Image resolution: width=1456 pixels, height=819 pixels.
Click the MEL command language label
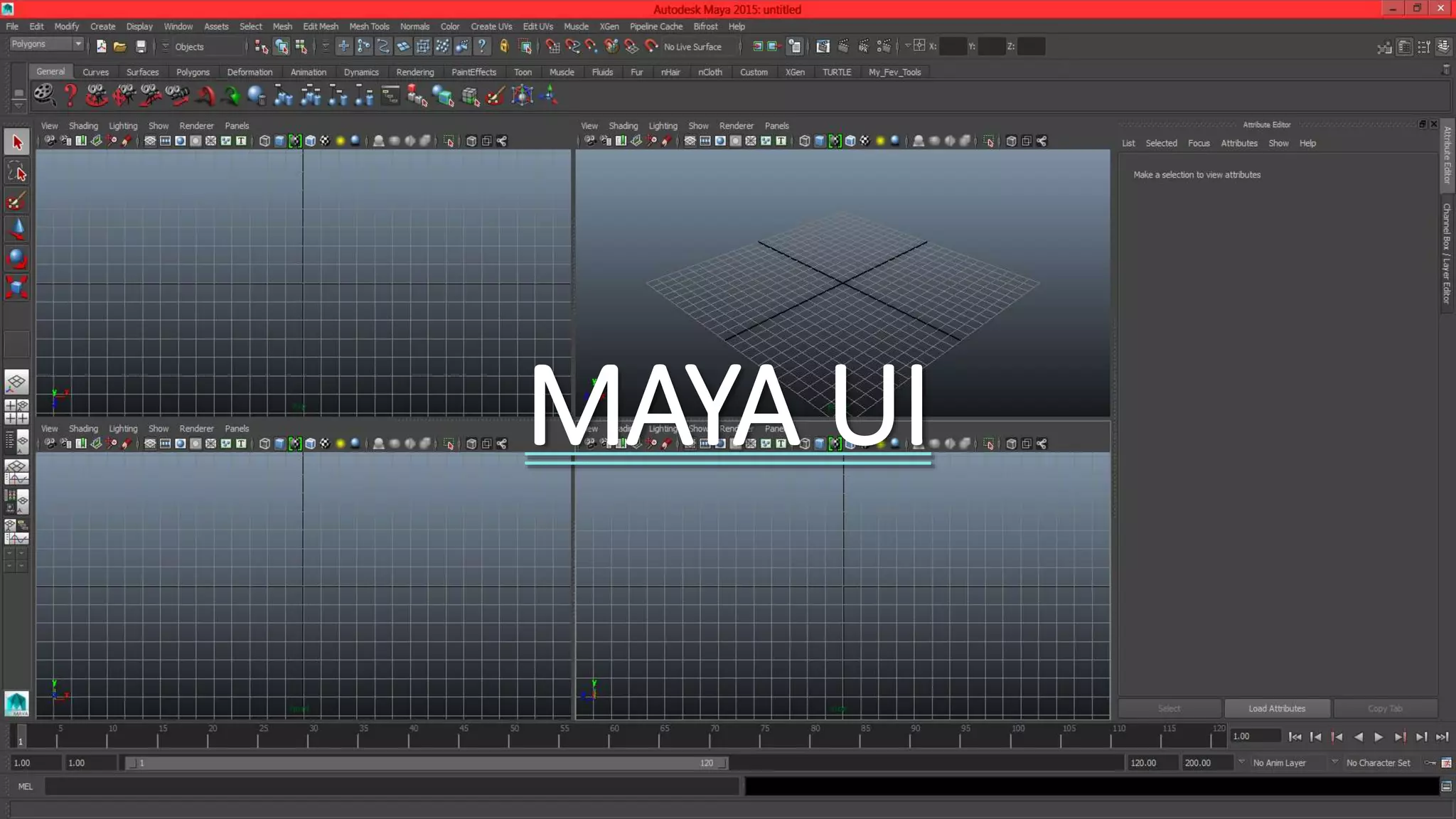(26, 786)
